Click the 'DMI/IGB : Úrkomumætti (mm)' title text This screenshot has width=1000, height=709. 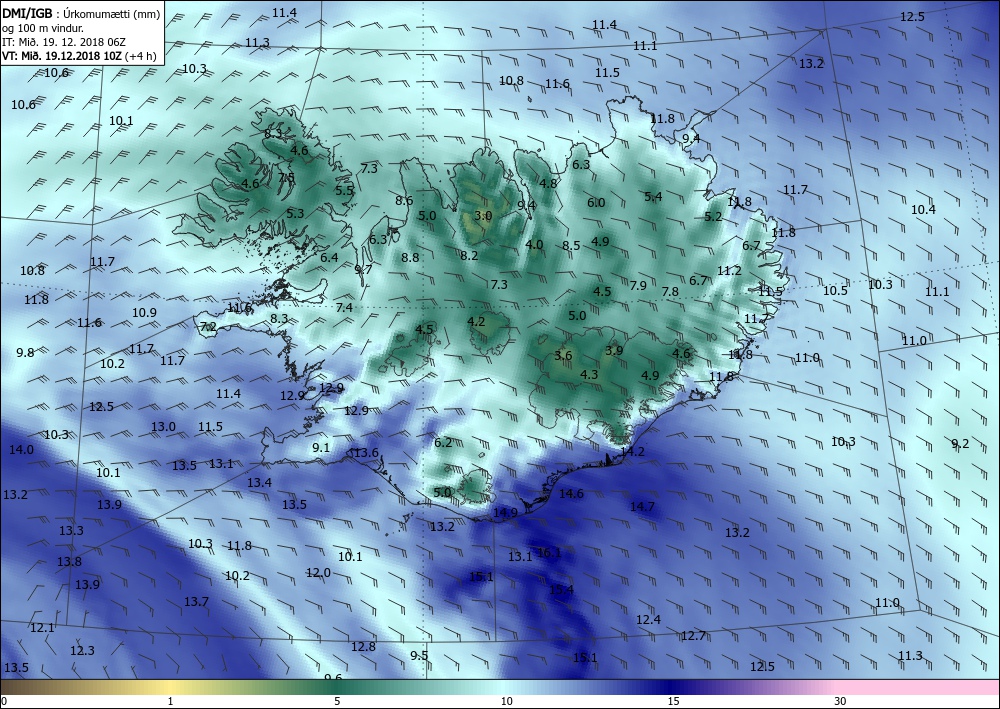click(x=80, y=13)
